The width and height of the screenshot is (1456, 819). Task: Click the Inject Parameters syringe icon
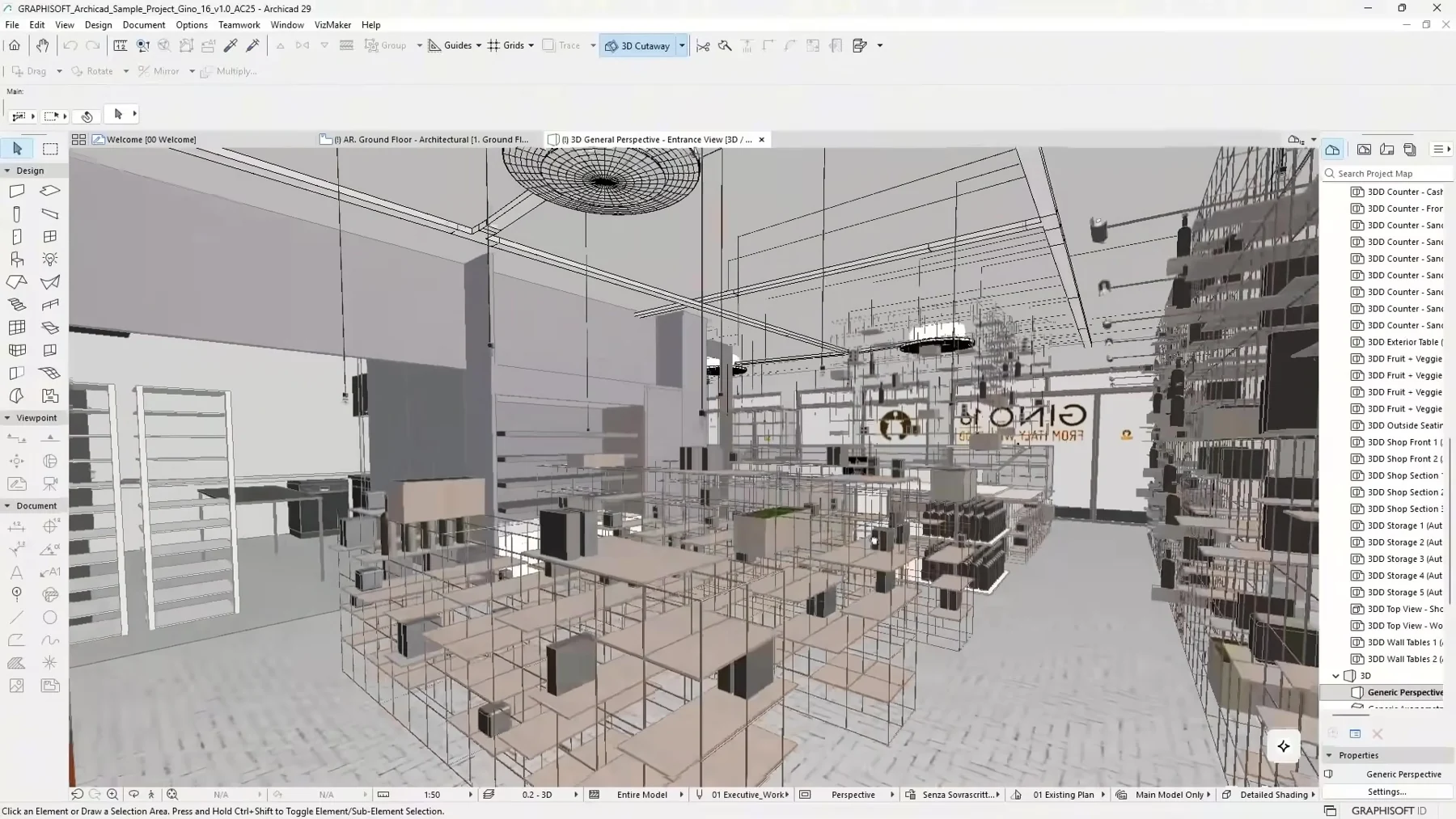(x=253, y=46)
